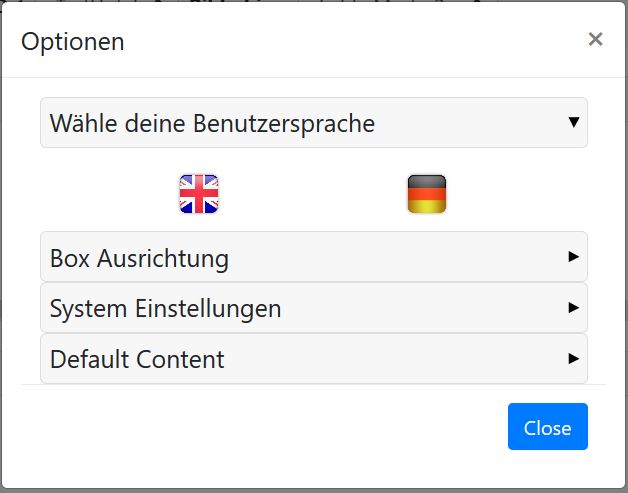Switch interface language to Deutsch via flag
The image size is (628, 493).
click(427, 194)
